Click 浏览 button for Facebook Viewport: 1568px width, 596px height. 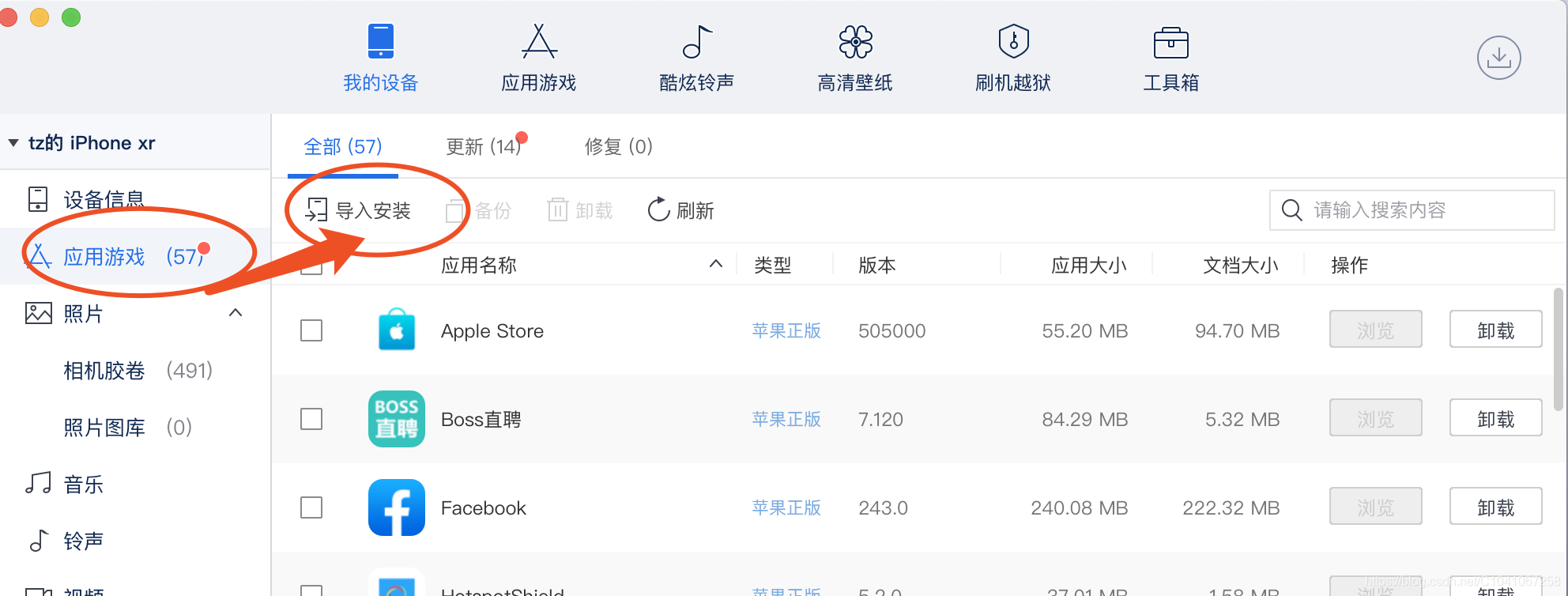coord(1376,506)
